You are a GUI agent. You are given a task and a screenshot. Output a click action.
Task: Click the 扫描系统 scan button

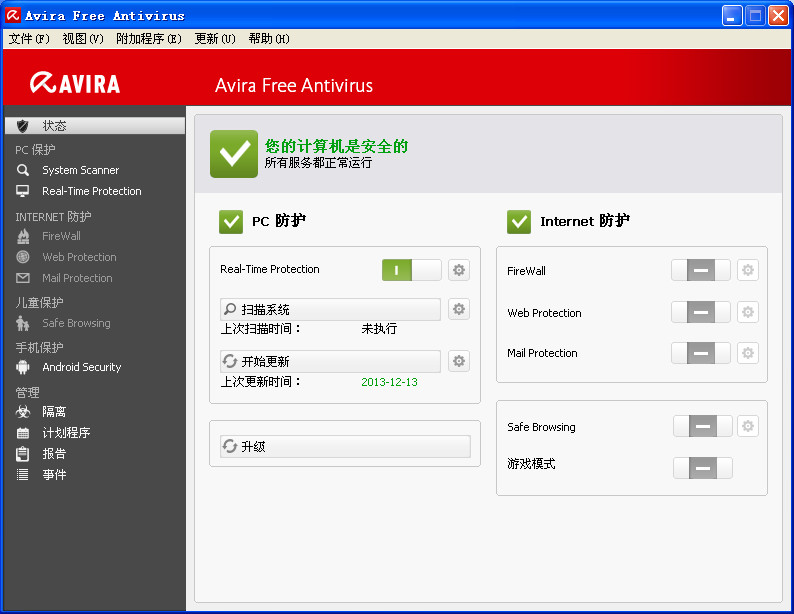tap(330, 309)
